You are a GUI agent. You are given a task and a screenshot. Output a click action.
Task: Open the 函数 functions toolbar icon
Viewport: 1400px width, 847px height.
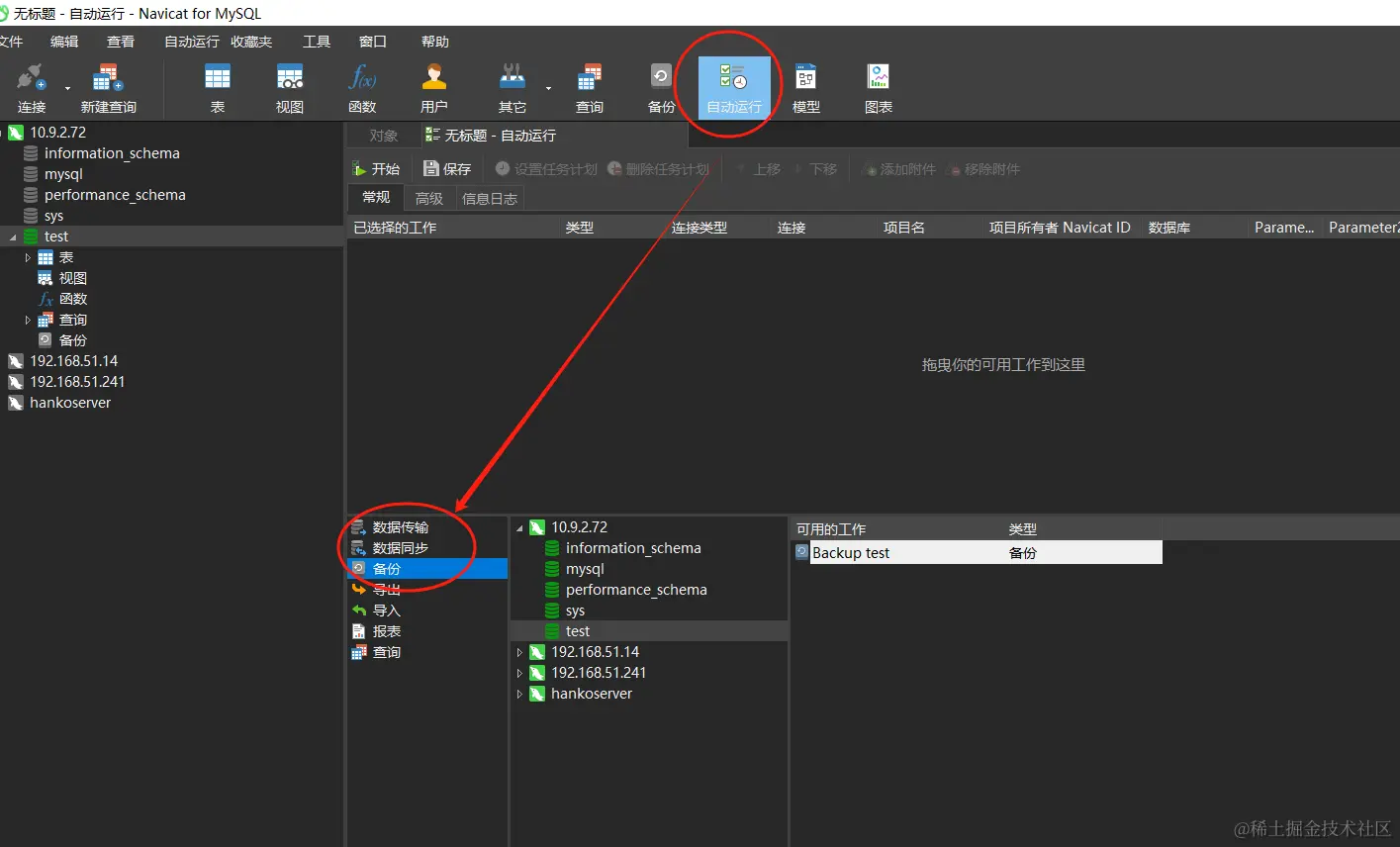click(x=362, y=88)
